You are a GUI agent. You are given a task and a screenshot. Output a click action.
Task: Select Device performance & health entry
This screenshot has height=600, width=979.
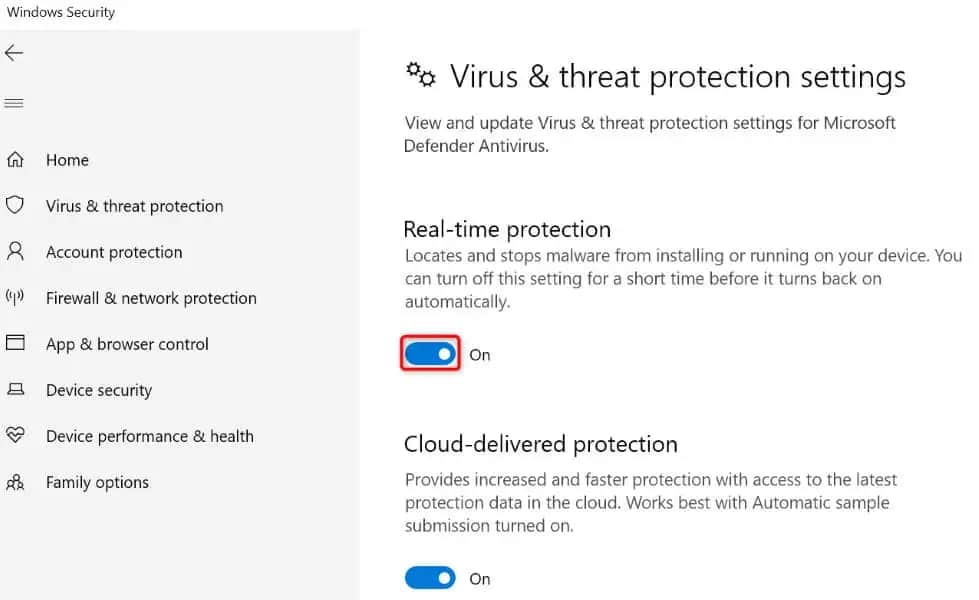pyautogui.click(x=149, y=436)
